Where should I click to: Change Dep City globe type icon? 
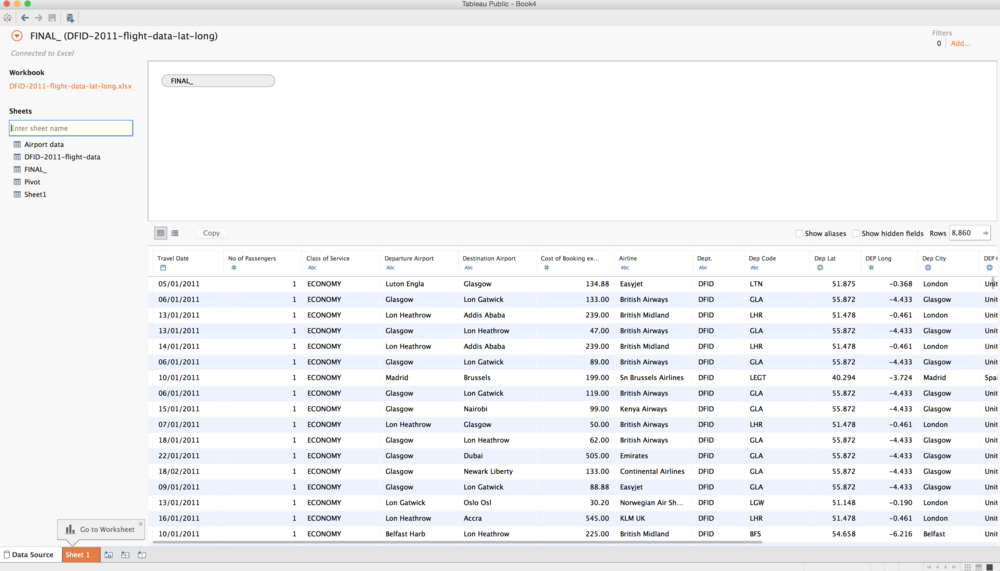click(927, 268)
